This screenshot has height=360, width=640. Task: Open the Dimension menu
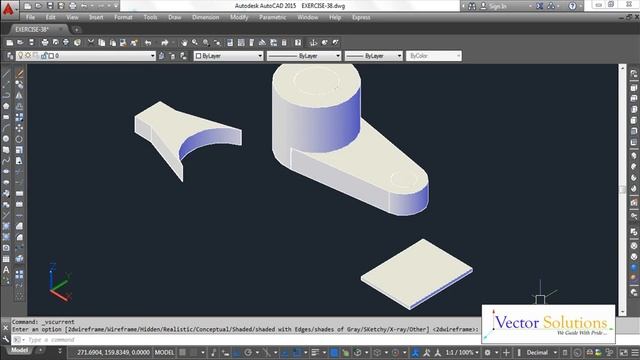[x=205, y=17]
